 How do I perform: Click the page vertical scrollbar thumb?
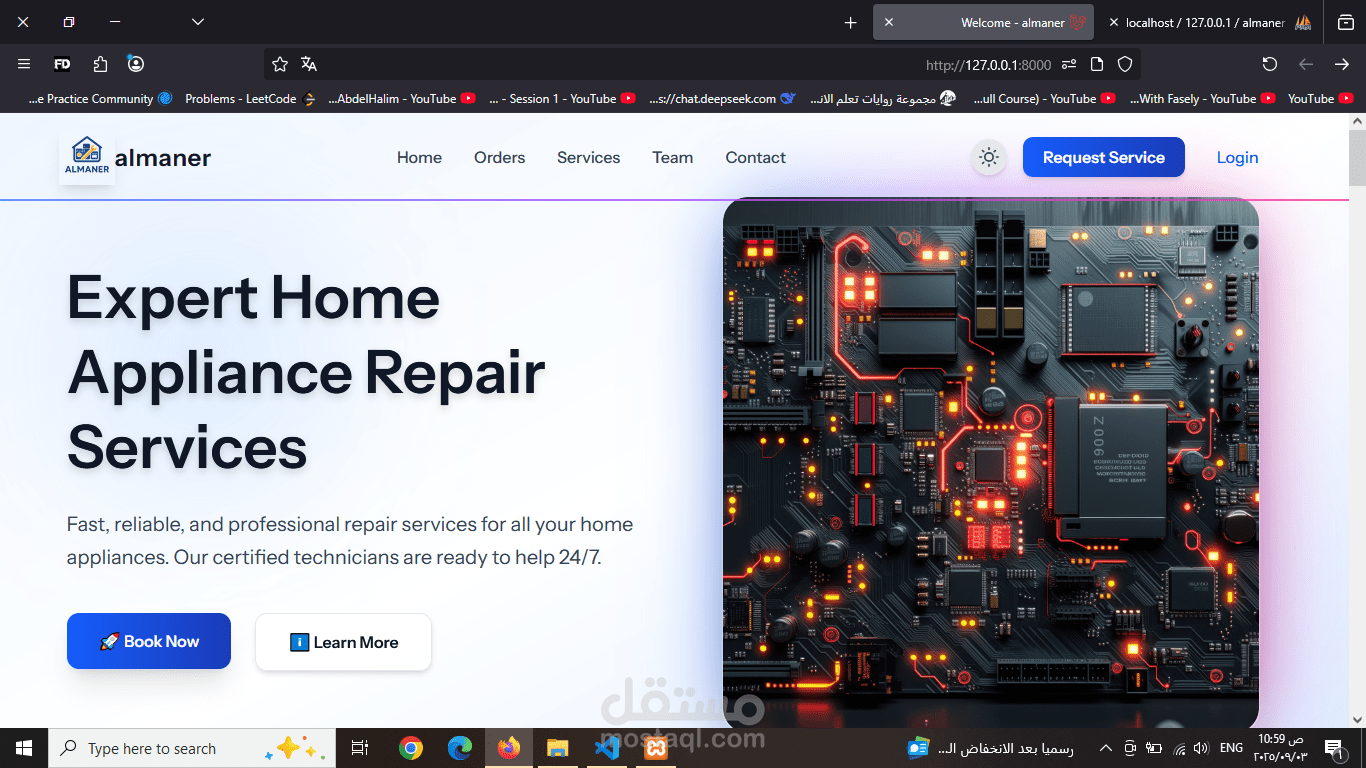tap(1357, 157)
